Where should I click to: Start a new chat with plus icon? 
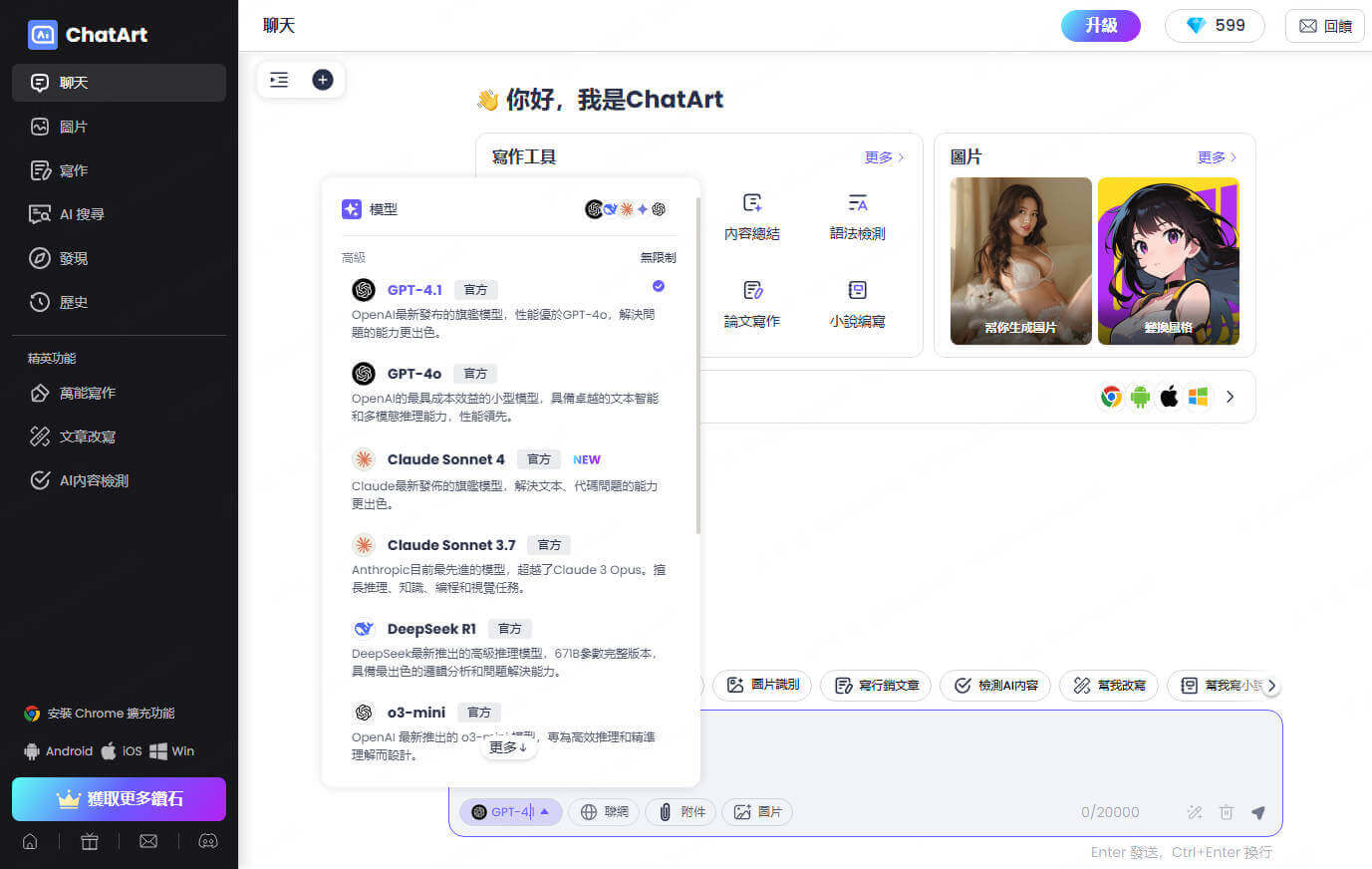[x=323, y=80]
